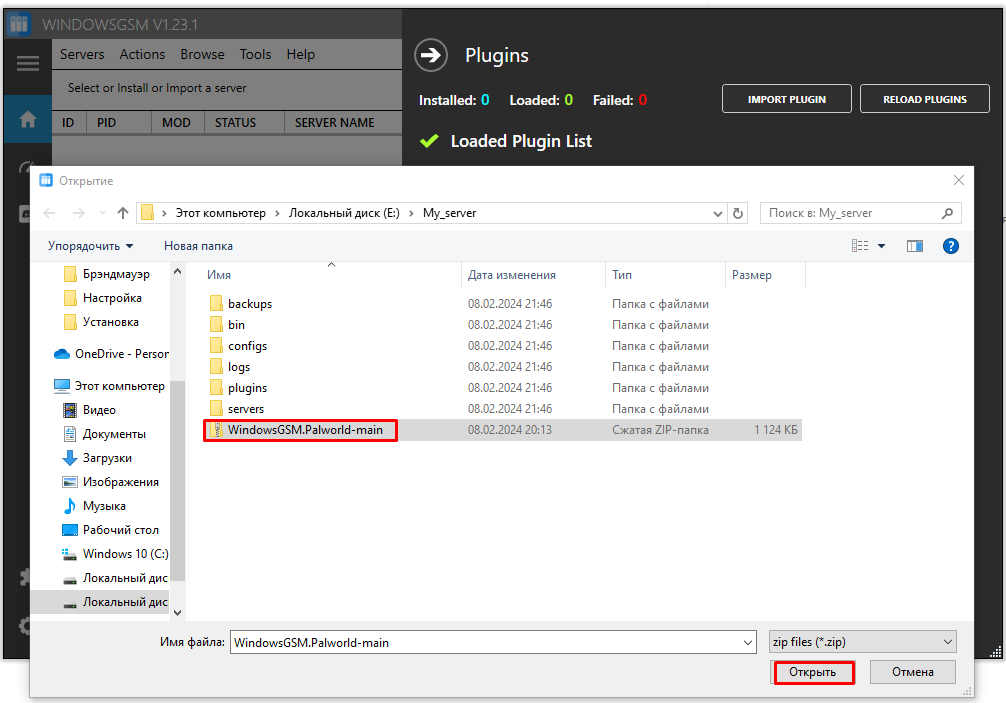This screenshot has height=703, width=1006.
Task: Sort by Размер column header
Action: 765,275
